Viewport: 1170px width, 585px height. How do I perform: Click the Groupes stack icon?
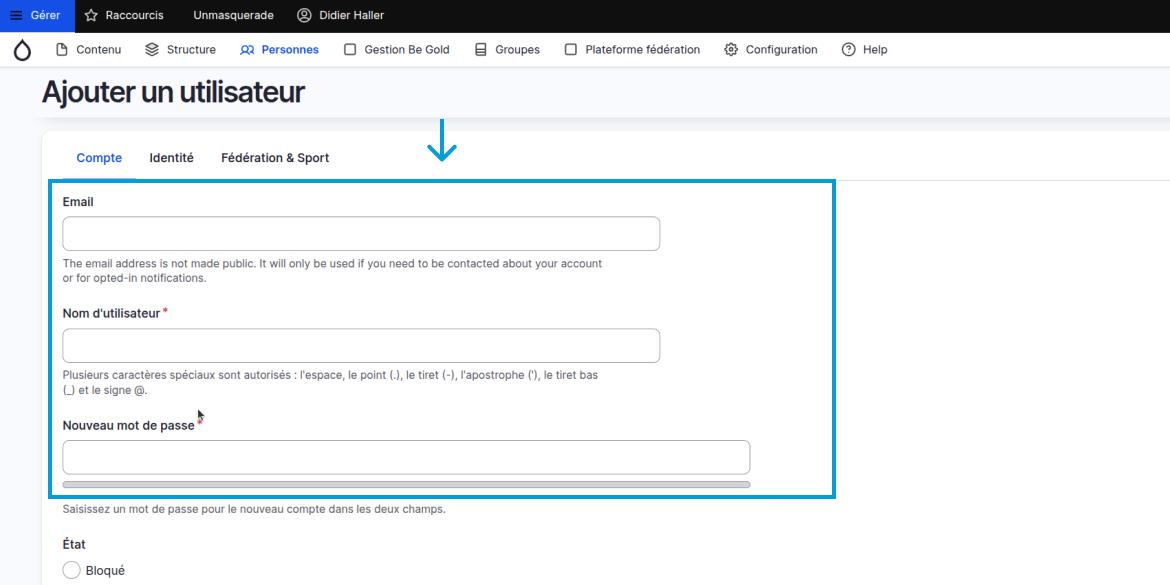(481, 50)
